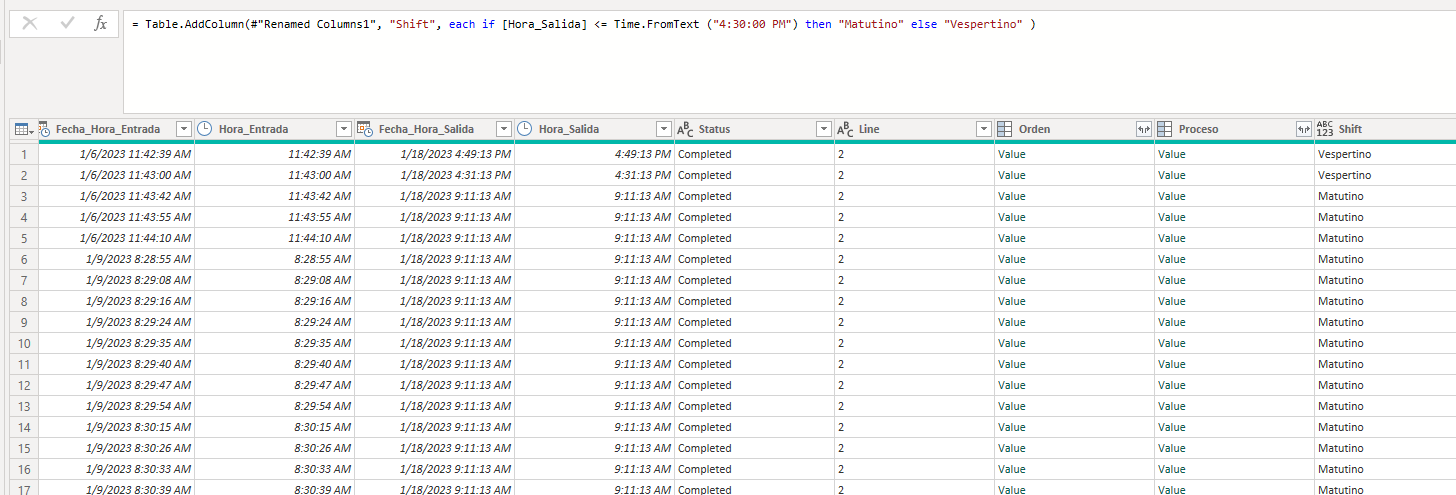Click cell 1/9/2023 8:28:55 AM
Screen dimensions: 1456x495
click(116, 259)
